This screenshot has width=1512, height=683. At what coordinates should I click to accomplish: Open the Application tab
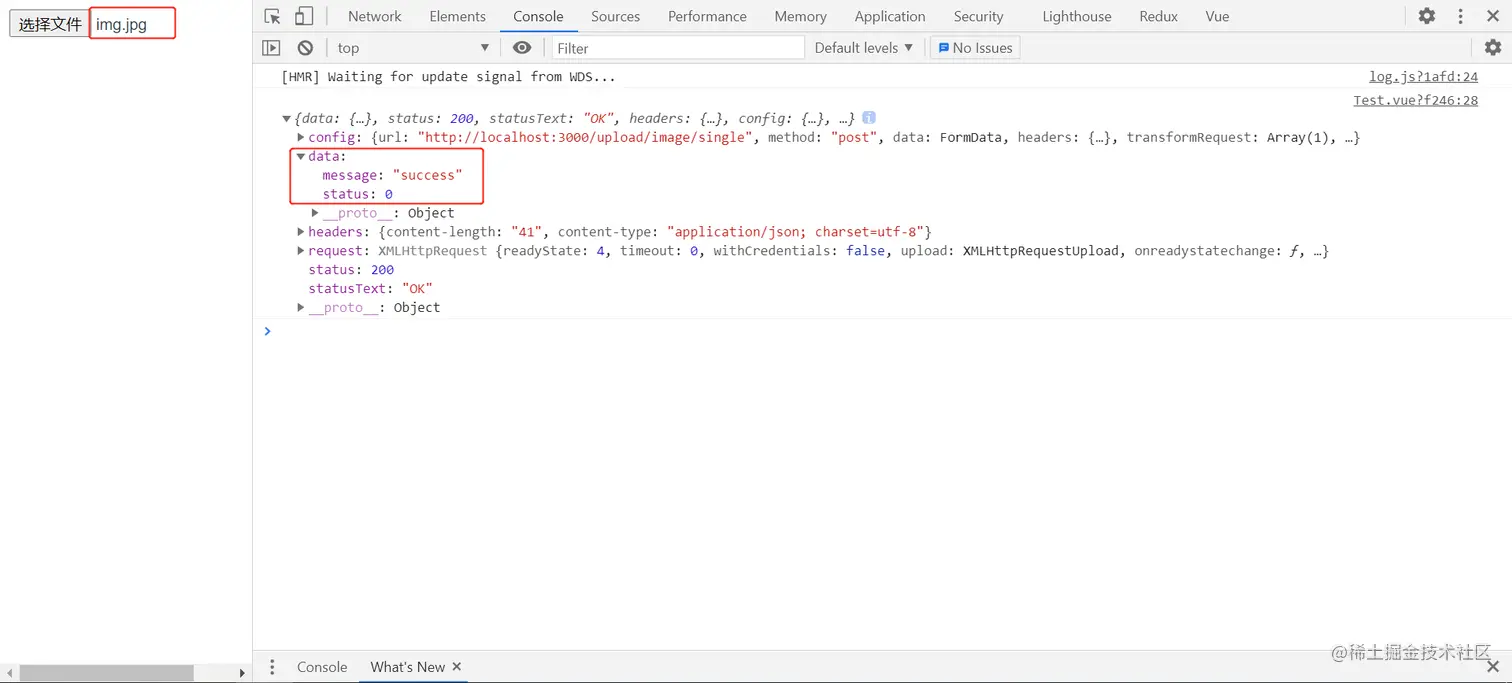tap(890, 16)
